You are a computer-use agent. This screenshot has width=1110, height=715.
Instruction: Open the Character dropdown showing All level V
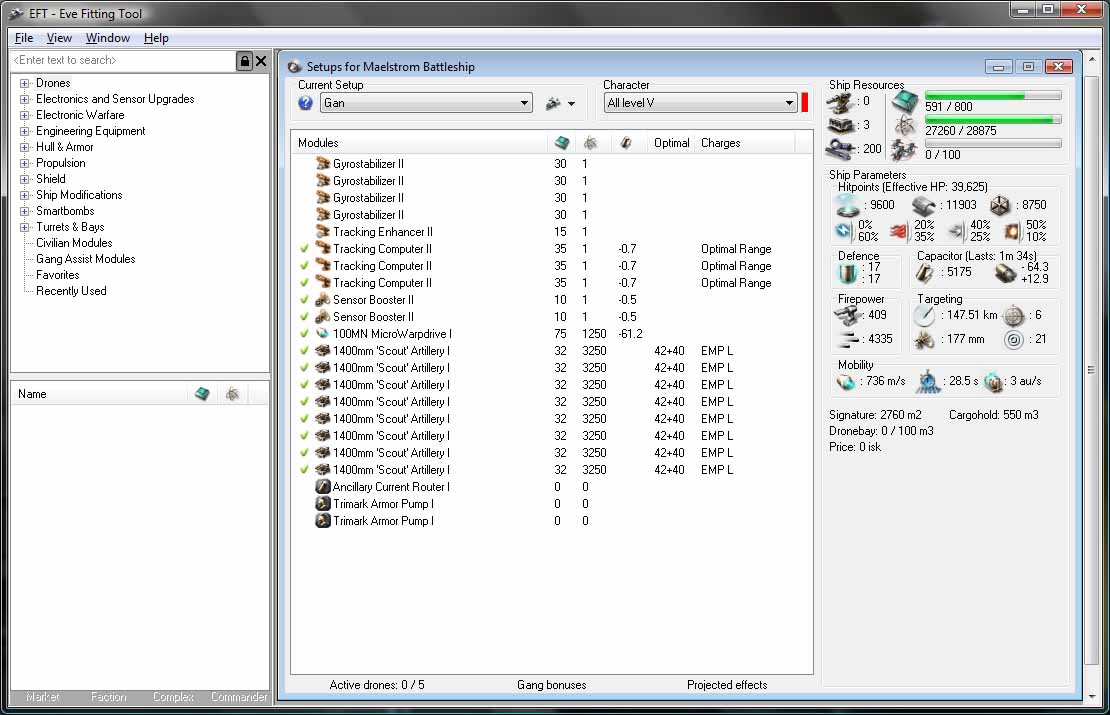click(x=701, y=103)
